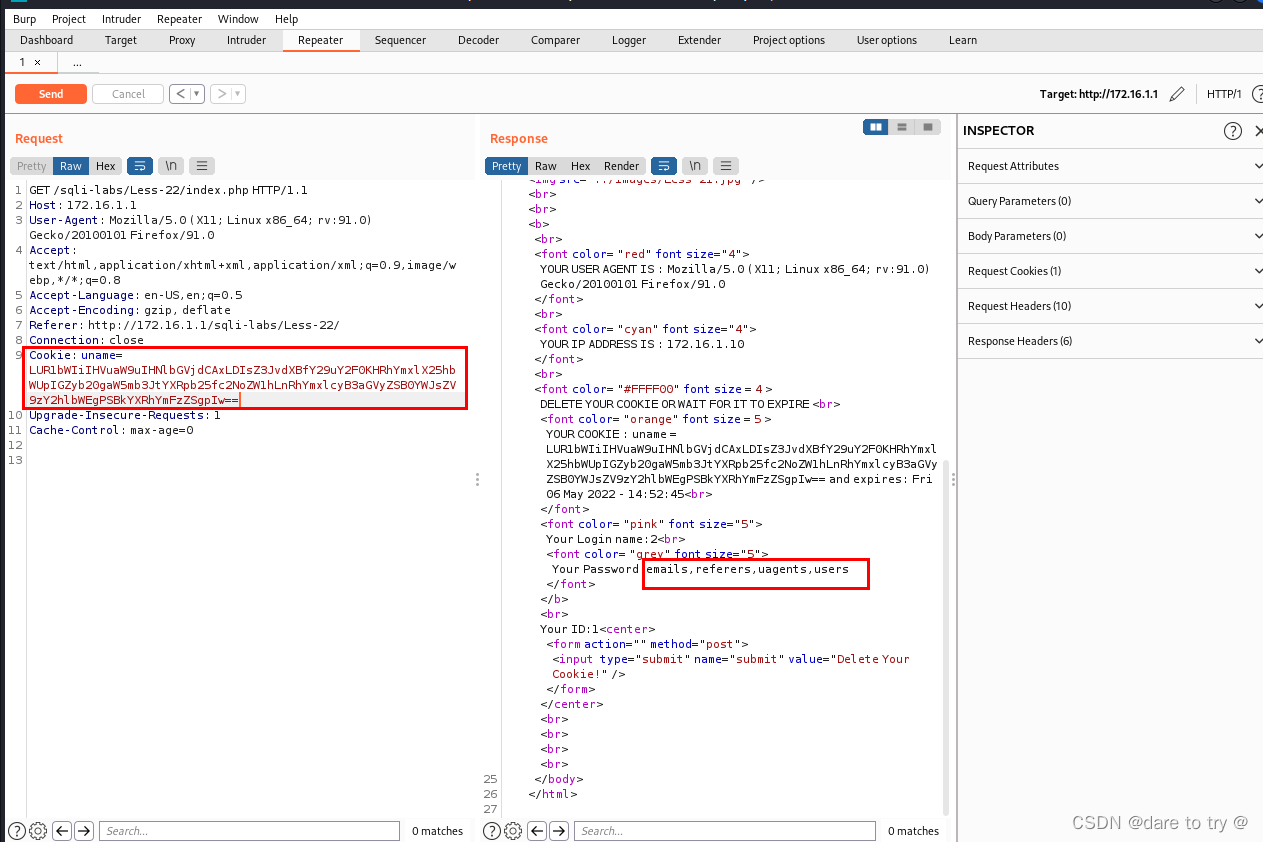Add a new Repeater tab with ellipsis
Image resolution: width=1263 pixels, height=842 pixels.
(77, 62)
